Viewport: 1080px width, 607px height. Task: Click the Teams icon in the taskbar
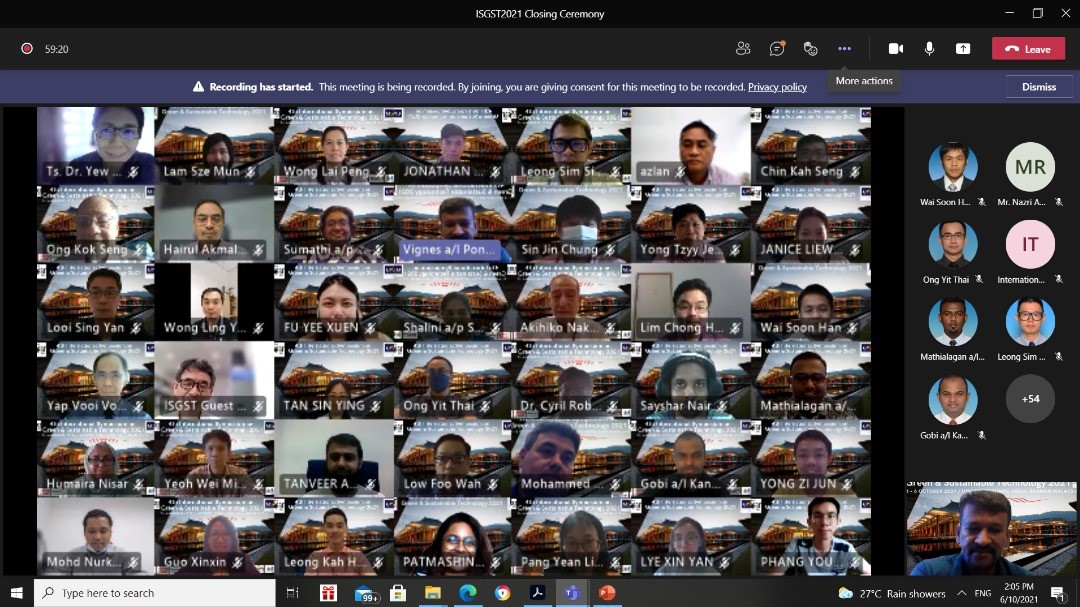[571, 593]
